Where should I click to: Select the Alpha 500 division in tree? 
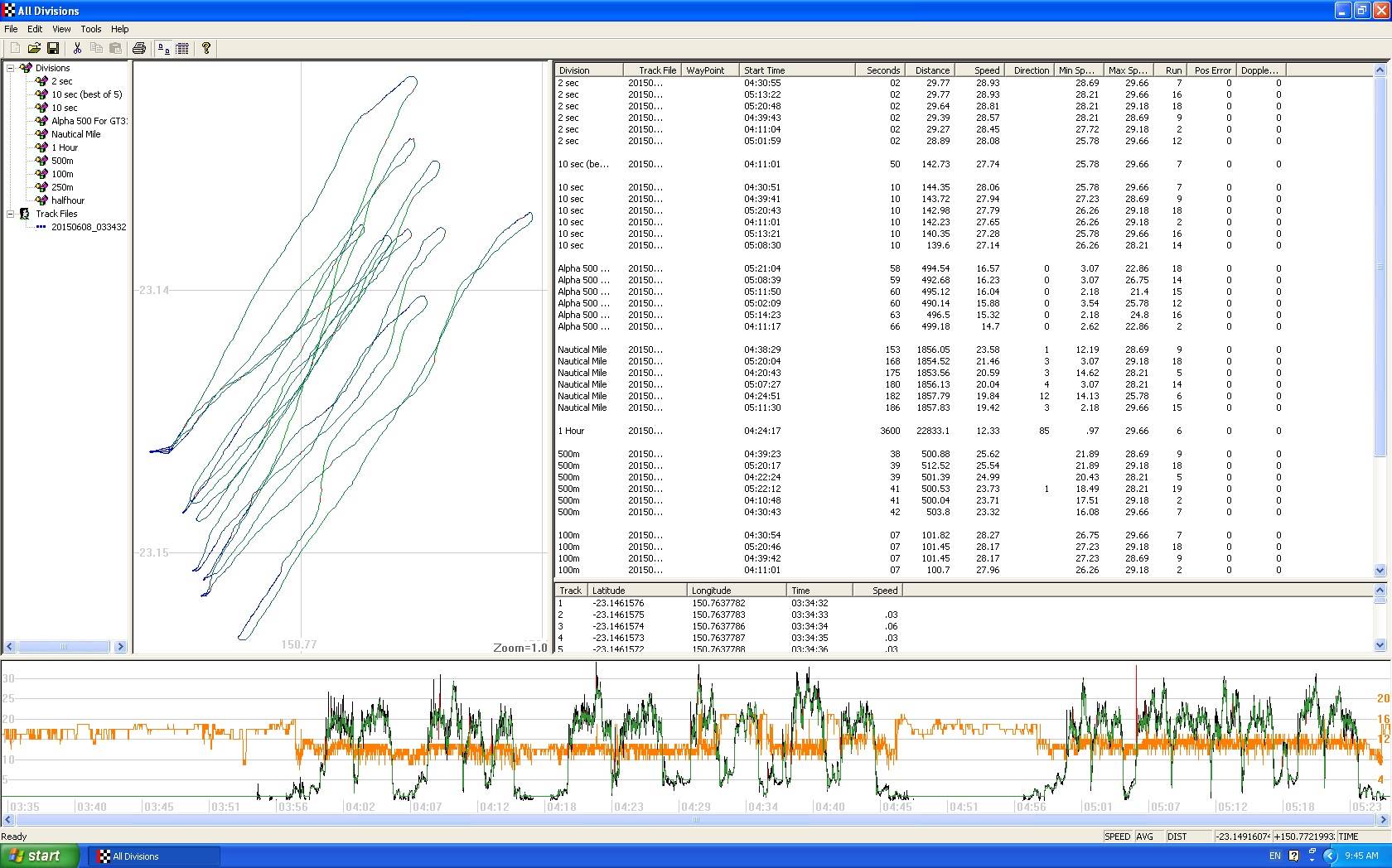point(89,121)
